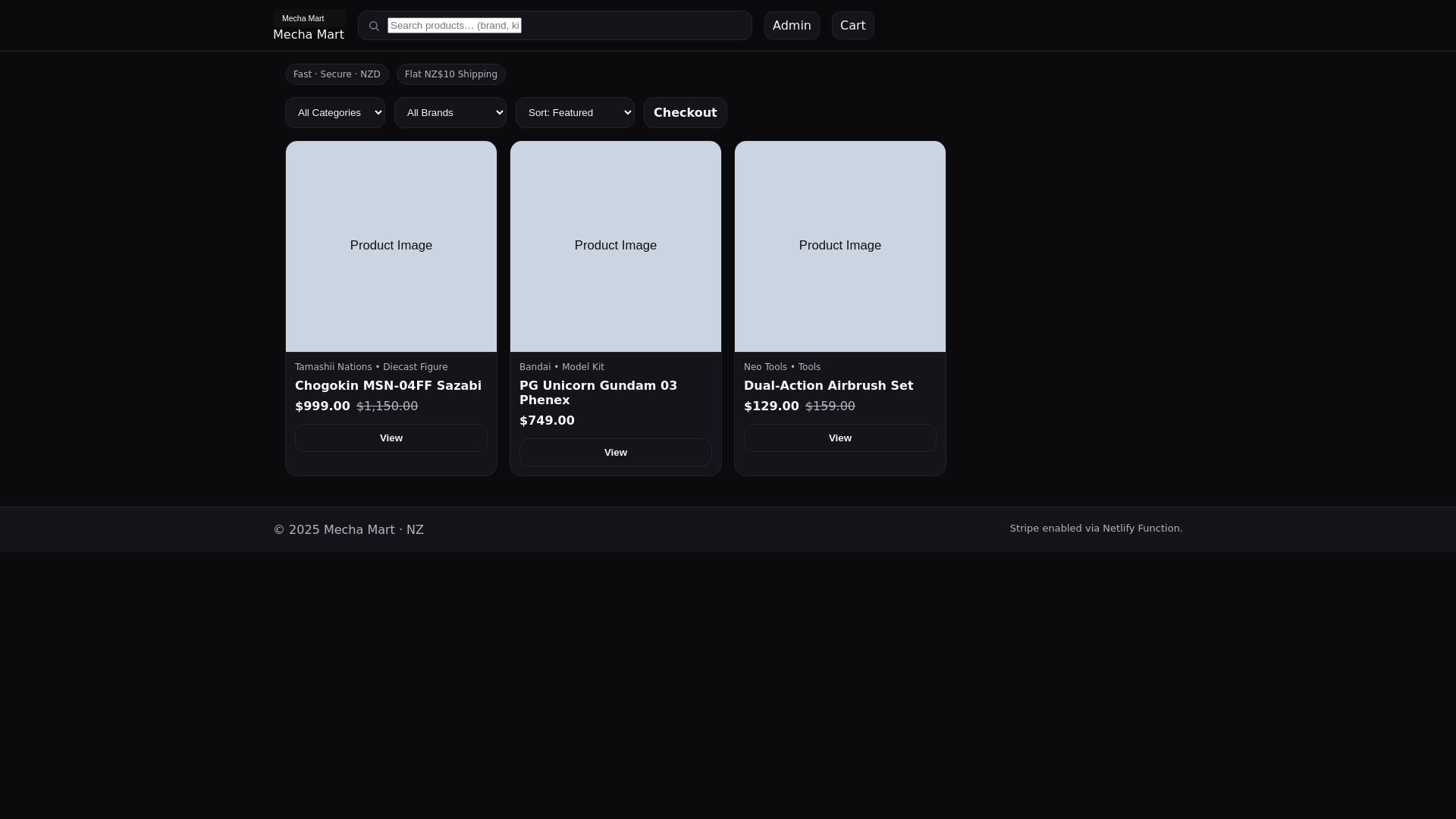Click the Chogokin MSN-04FF Sazabi title
Screen dimensions: 1456x819
tap(388, 386)
